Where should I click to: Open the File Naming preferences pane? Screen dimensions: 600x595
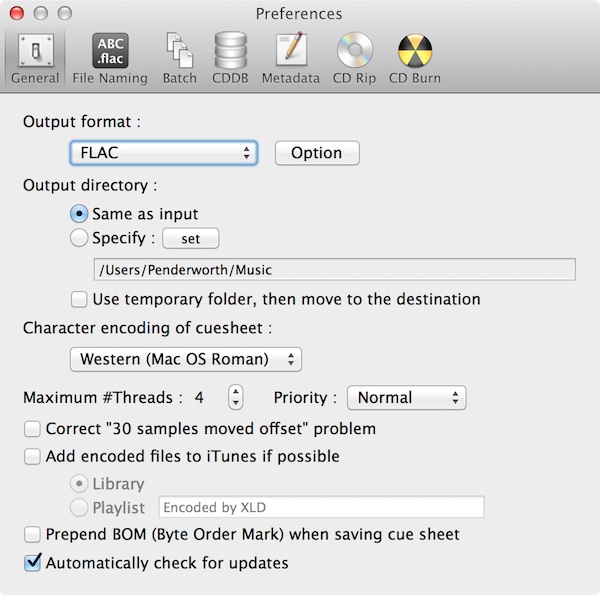(x=110, y=59)
